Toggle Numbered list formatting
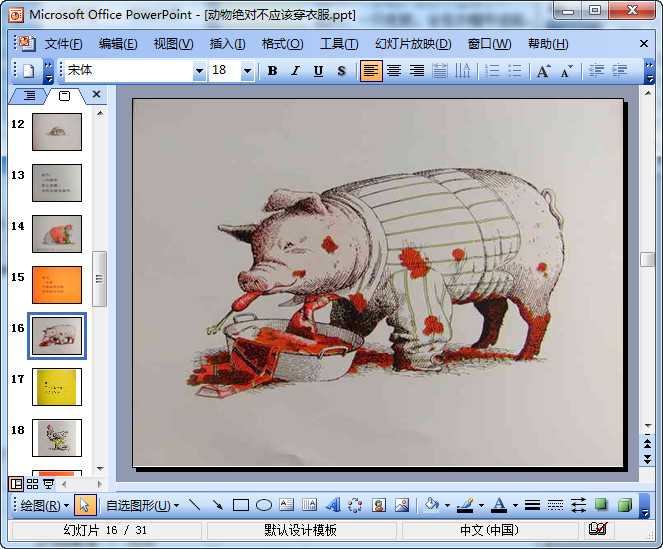This screenshot has height=549, width=663. (492, 71)
